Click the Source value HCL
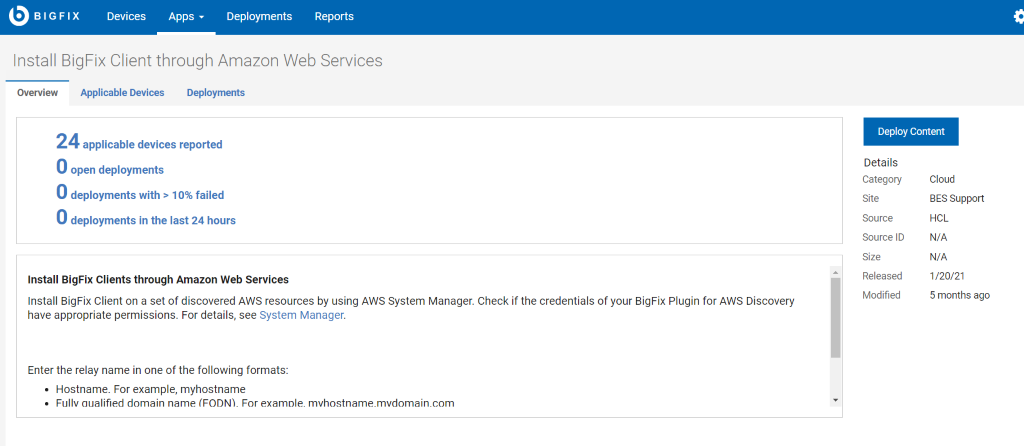Image resolution: width=1024 pixels, height=446 pixels. 939,218
